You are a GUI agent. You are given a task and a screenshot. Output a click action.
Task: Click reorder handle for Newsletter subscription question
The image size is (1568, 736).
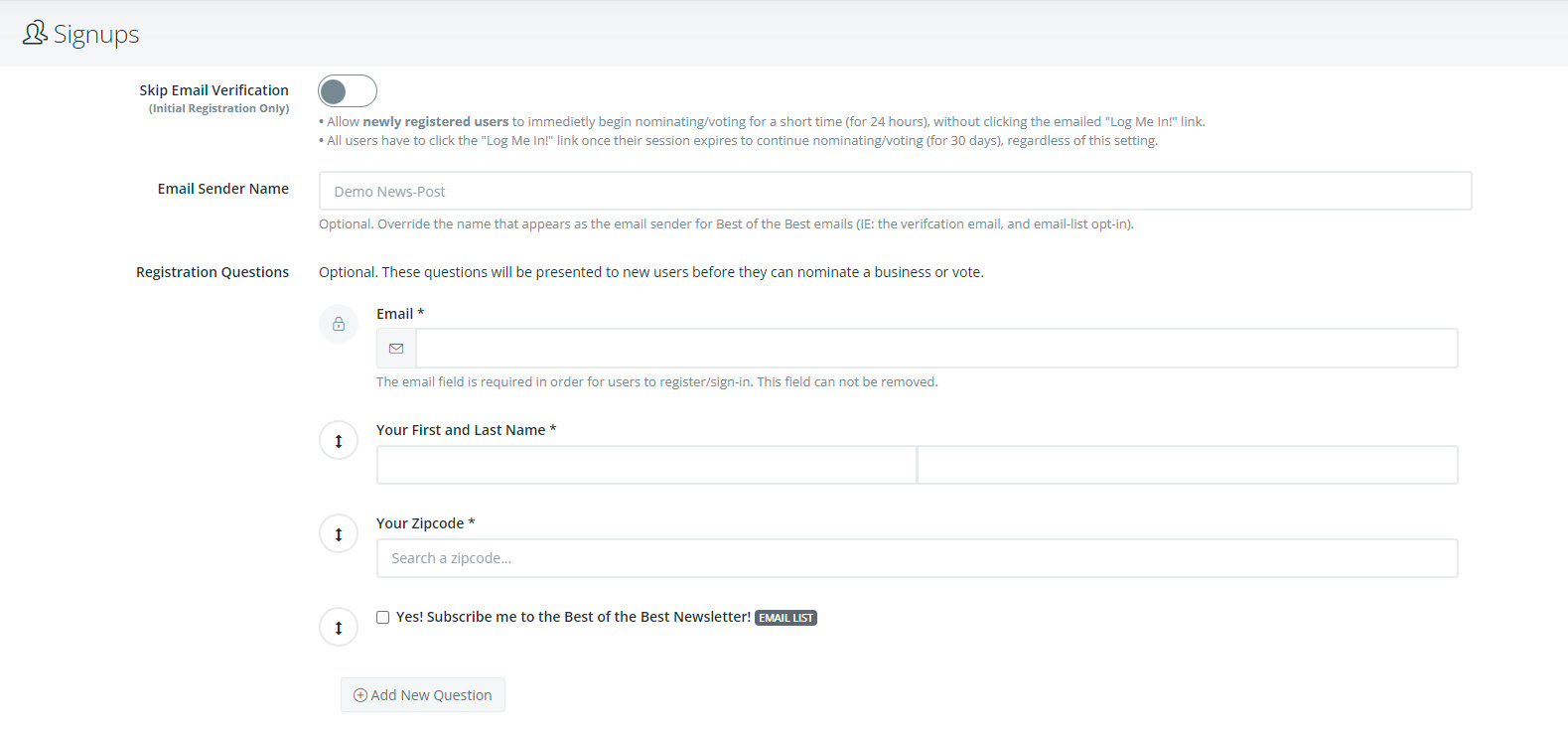point(339,628)
